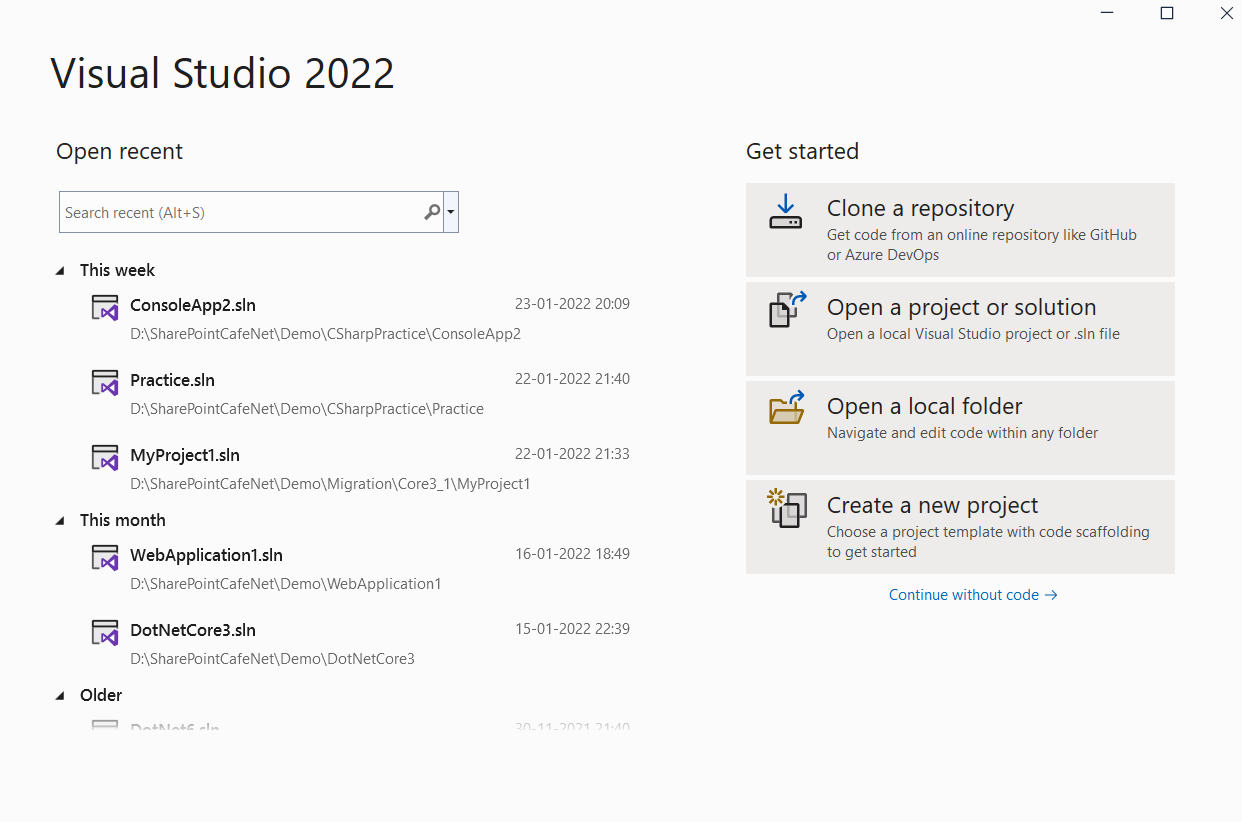This screenshot has height=822, width=1242.
Task: Click the Practice.sln solution icon
Action: click(105, 383)
